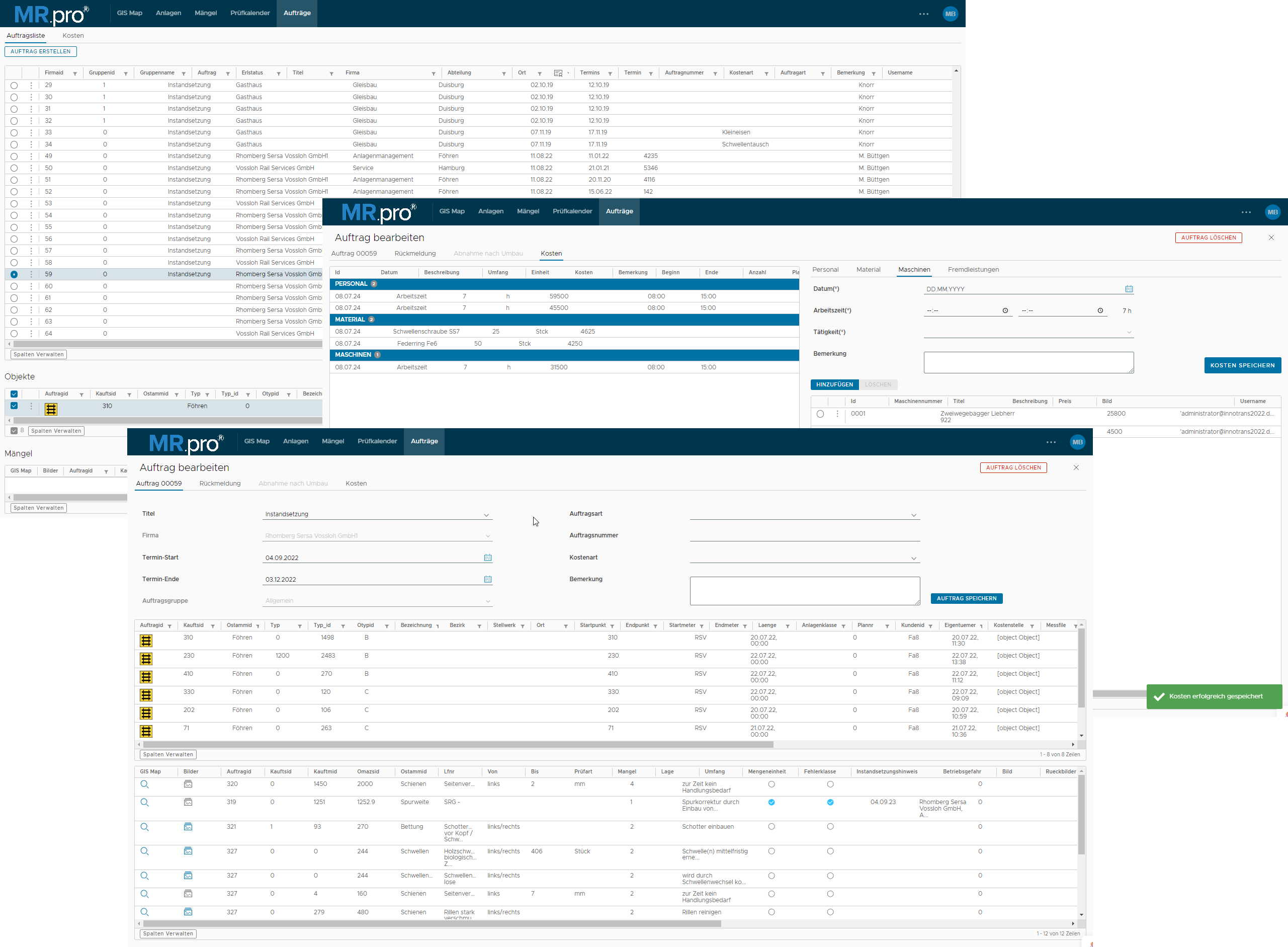This screenshot has width=1288, height=947.
Task: Click the selected radio button of row 59
Action: 14,275
